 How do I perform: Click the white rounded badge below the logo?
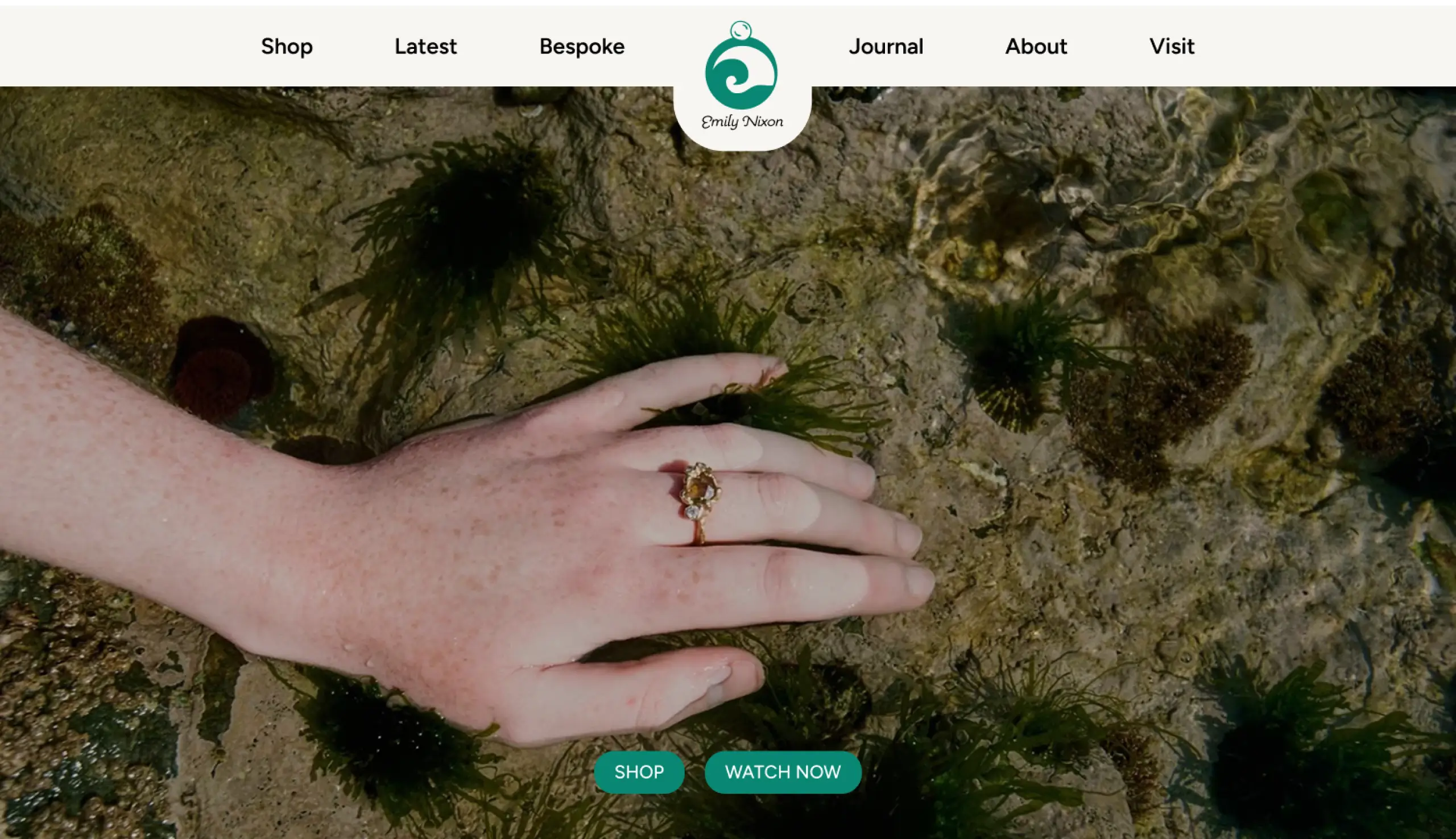point(742,140)
